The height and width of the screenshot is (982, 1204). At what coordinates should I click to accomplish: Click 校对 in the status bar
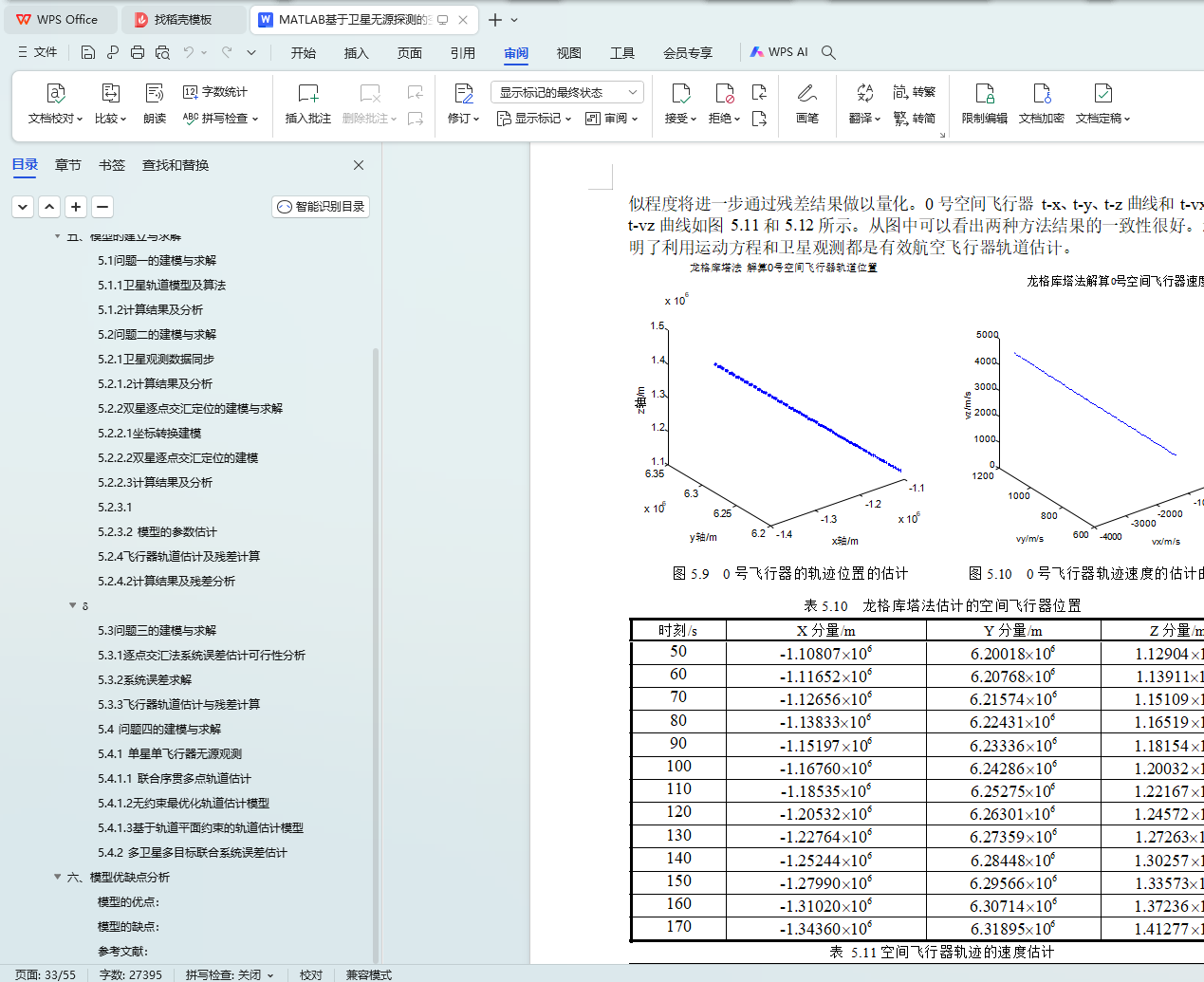[311, 974]
